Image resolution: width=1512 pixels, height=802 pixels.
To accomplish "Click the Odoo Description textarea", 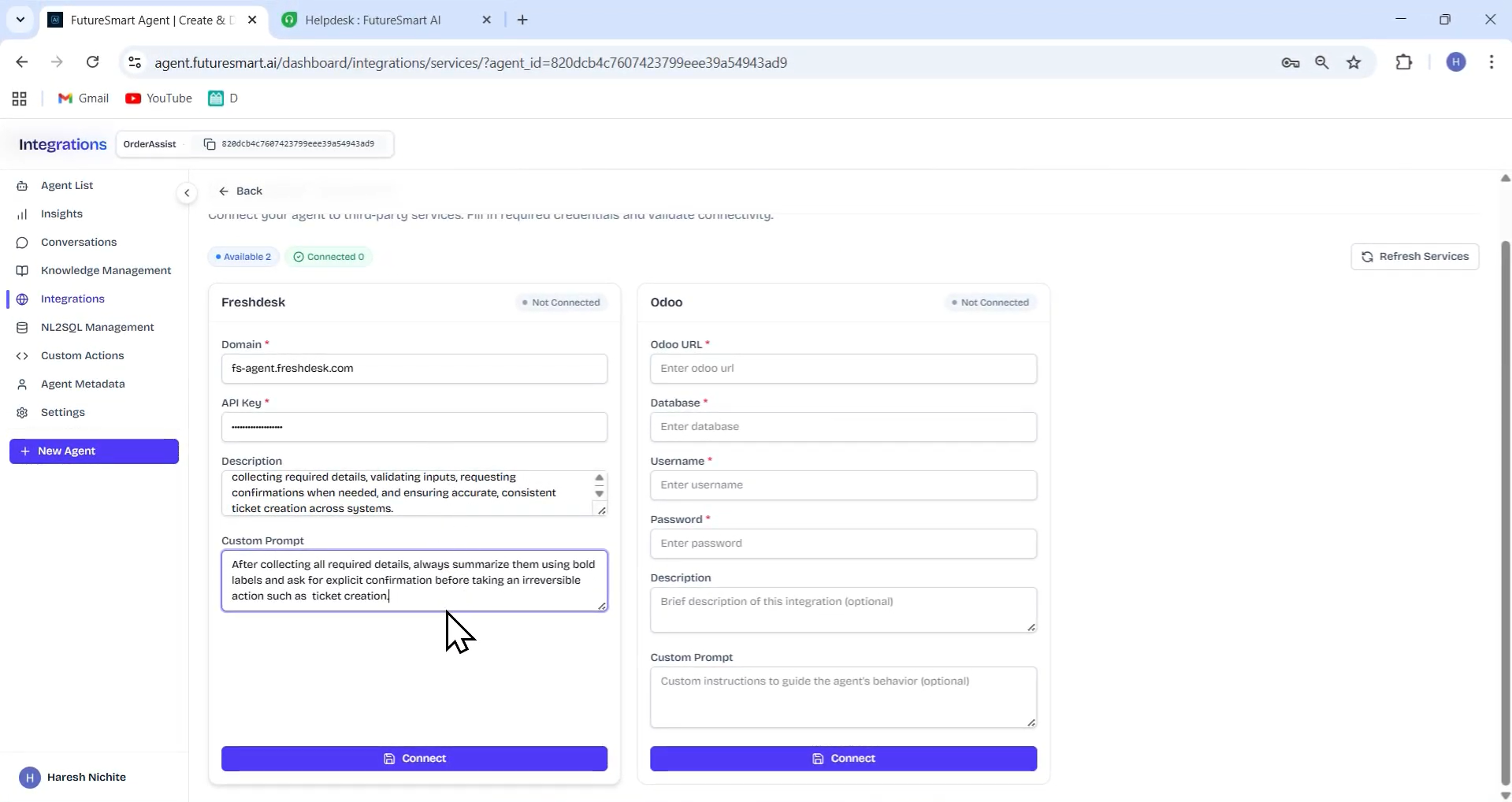I will [x=843, y=610].
